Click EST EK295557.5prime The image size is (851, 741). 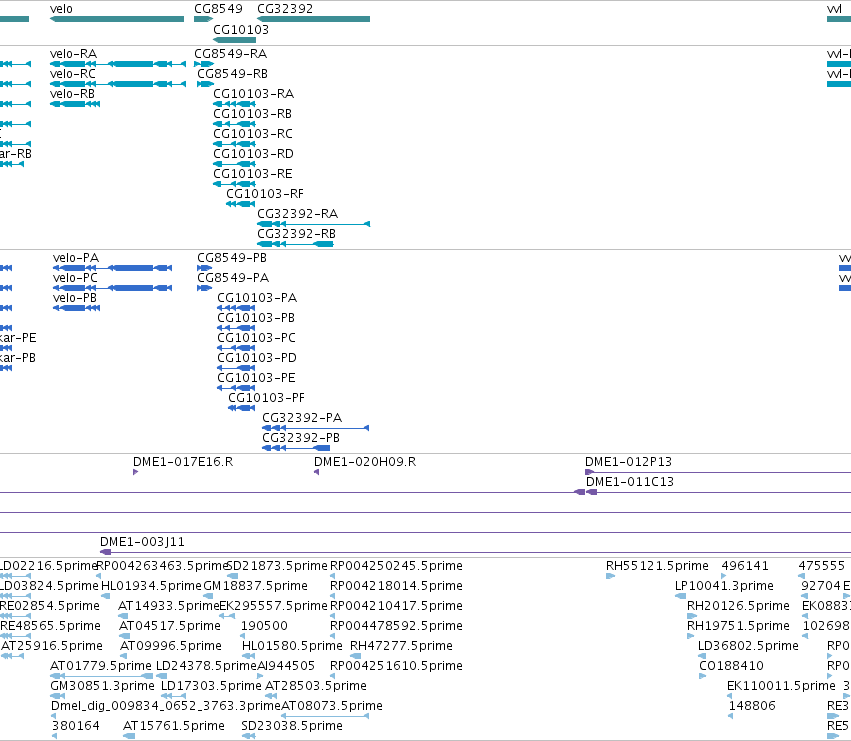(227, 616)
